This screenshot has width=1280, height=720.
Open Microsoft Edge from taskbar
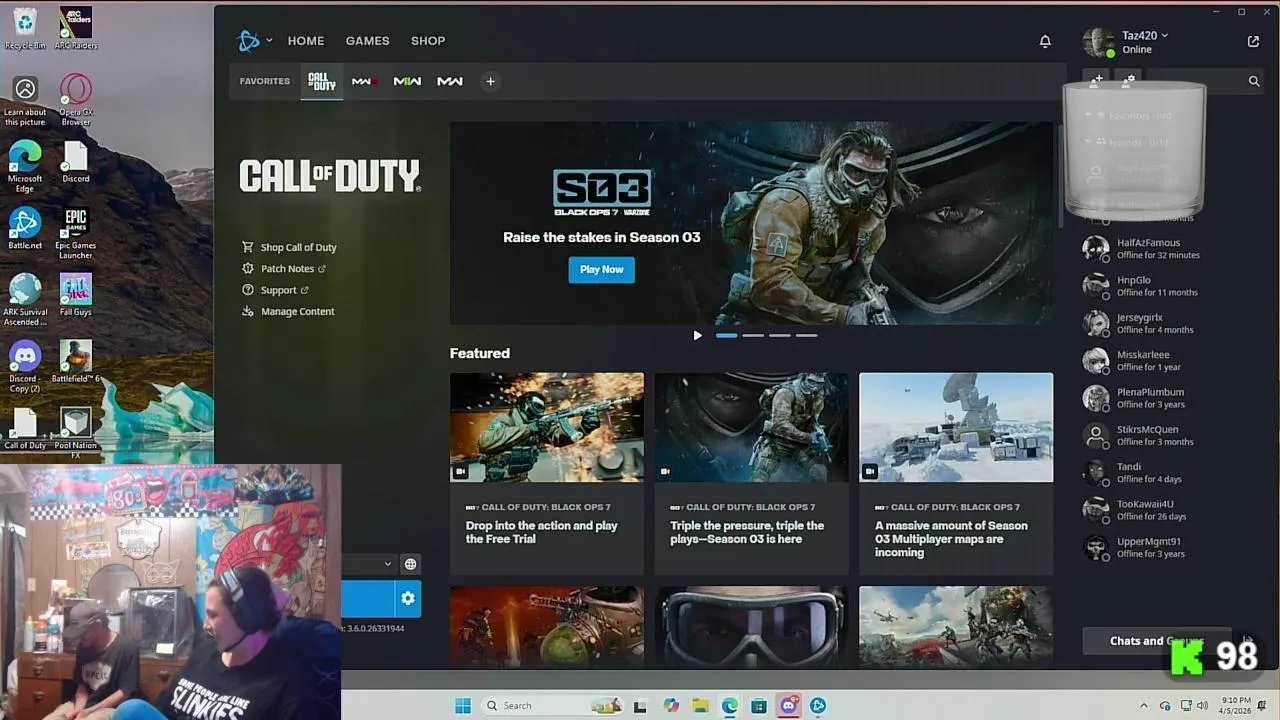point(730,706)
